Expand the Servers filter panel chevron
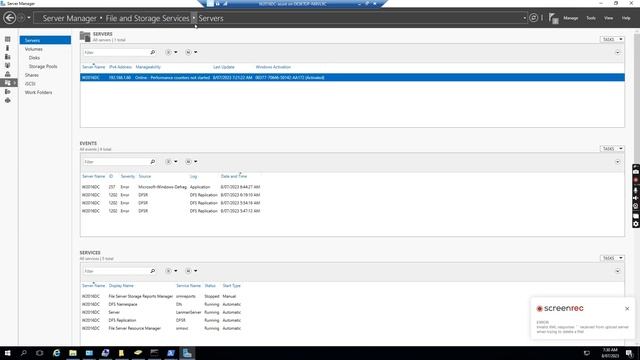Screen dimensions: 640x360 [x=617, y=52]
